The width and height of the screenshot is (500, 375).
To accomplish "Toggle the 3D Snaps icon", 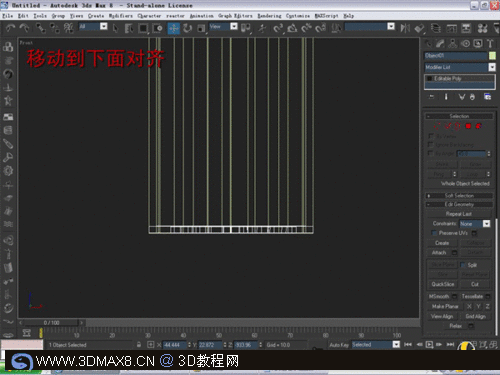I will tap(278, 28).
